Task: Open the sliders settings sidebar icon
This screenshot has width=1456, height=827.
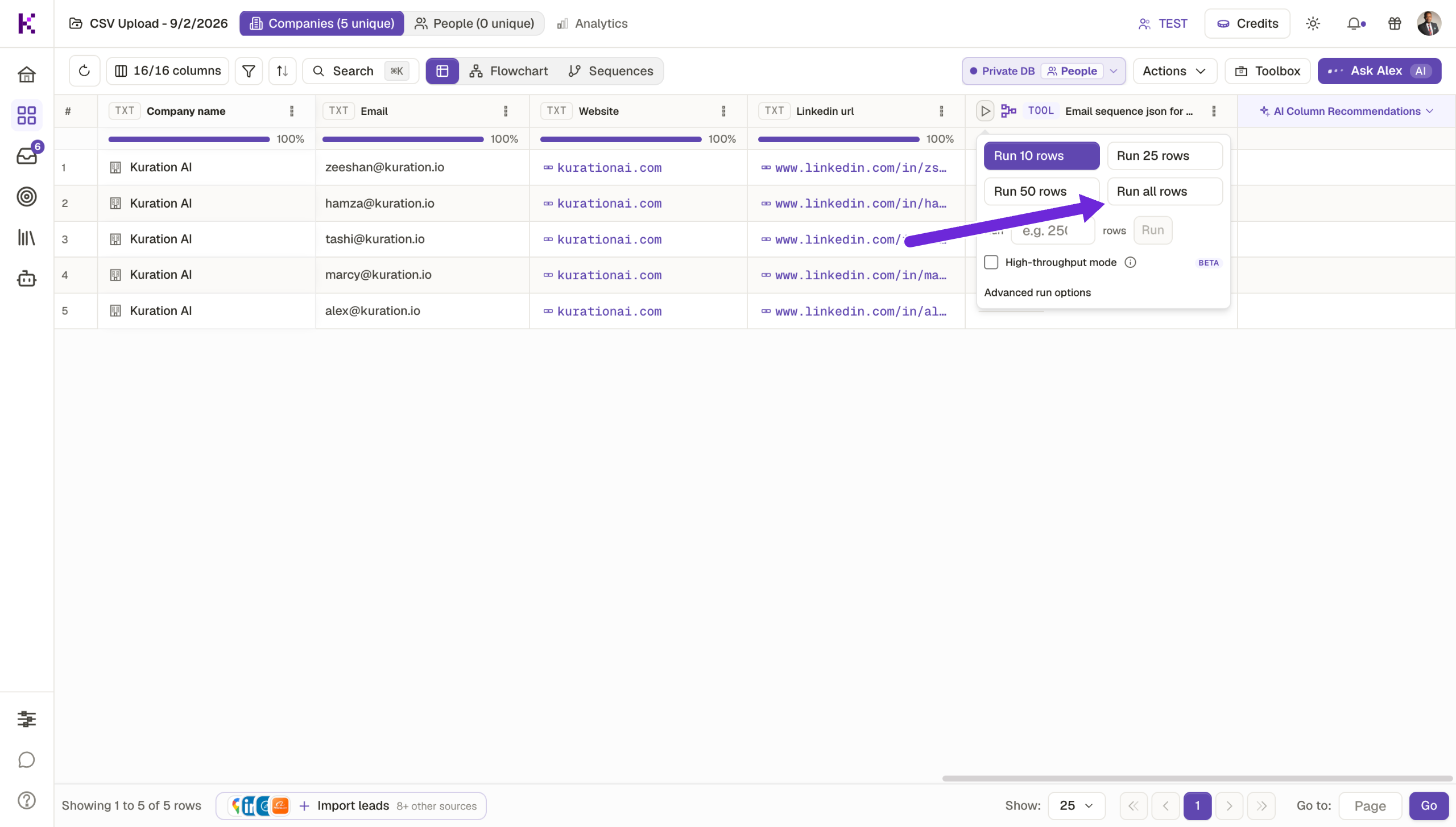Action: tap(27, 719)
